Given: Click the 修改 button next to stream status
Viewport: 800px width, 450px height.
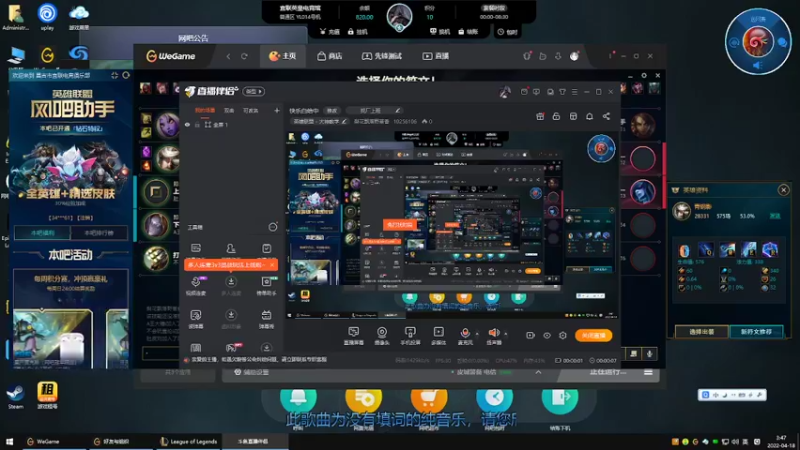Looking at the screenshot, I should pyautogui.click(x=332, y=110).
